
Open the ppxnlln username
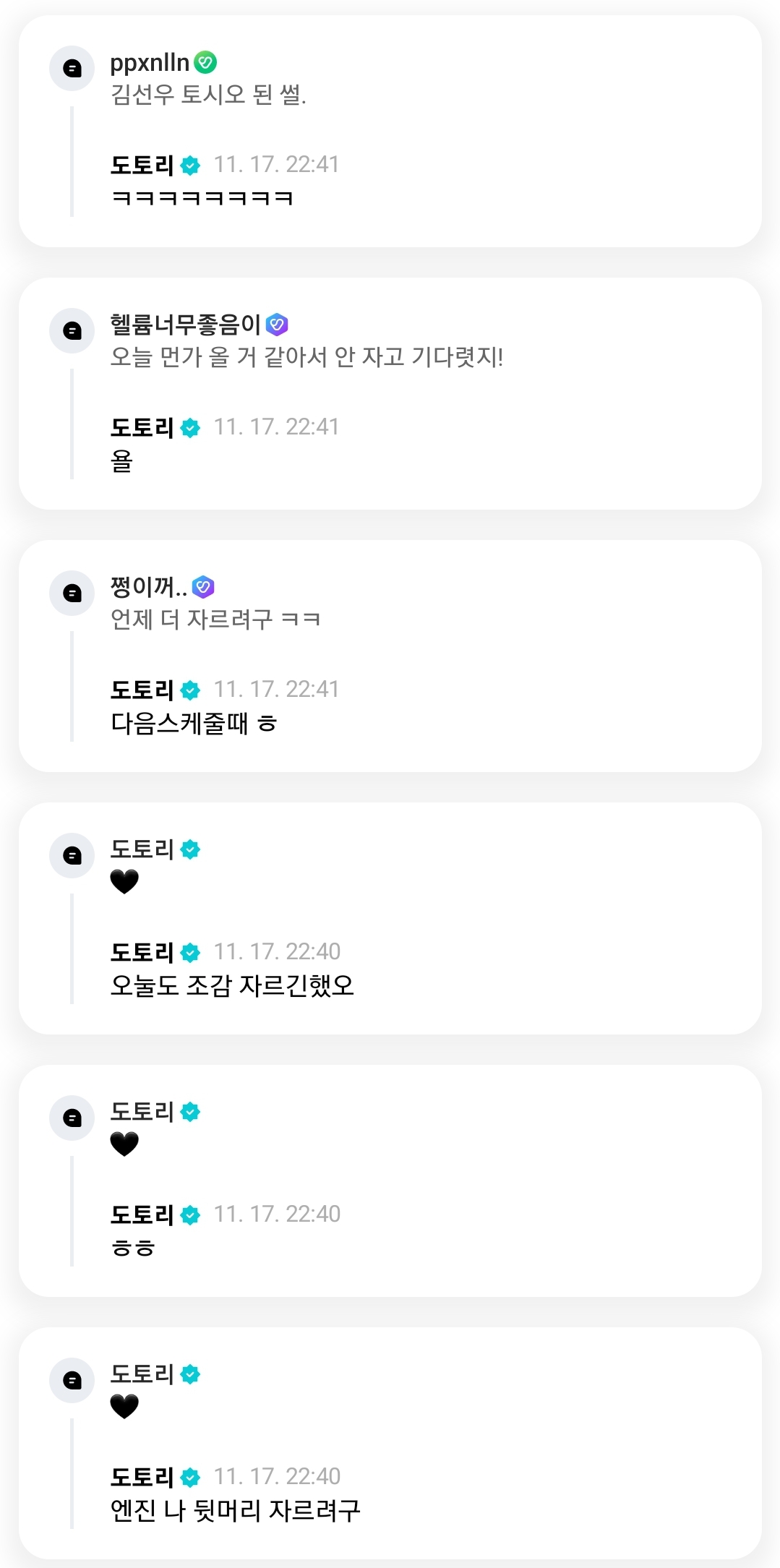coord(150,63)
